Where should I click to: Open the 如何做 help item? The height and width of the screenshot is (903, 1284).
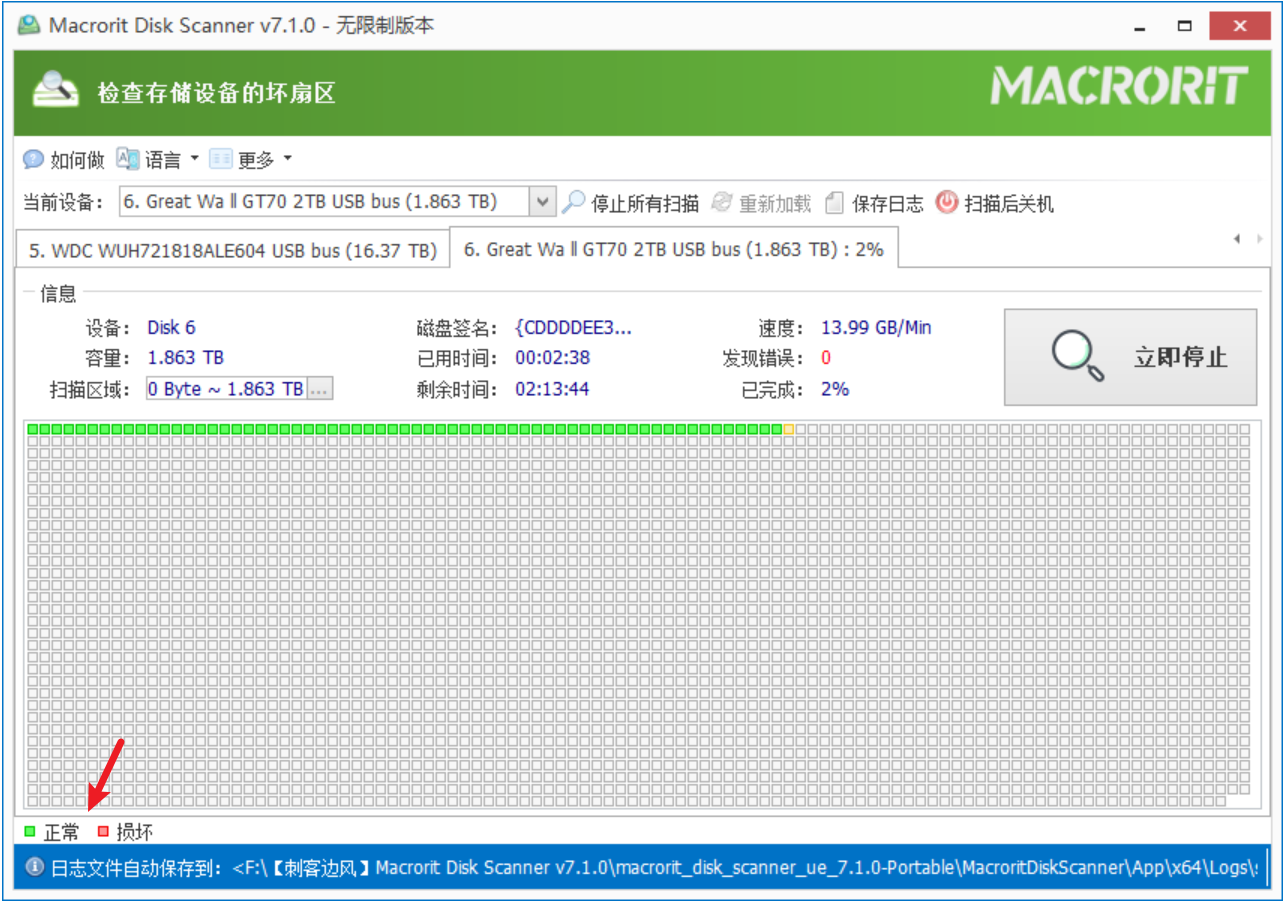pos(64,159)
